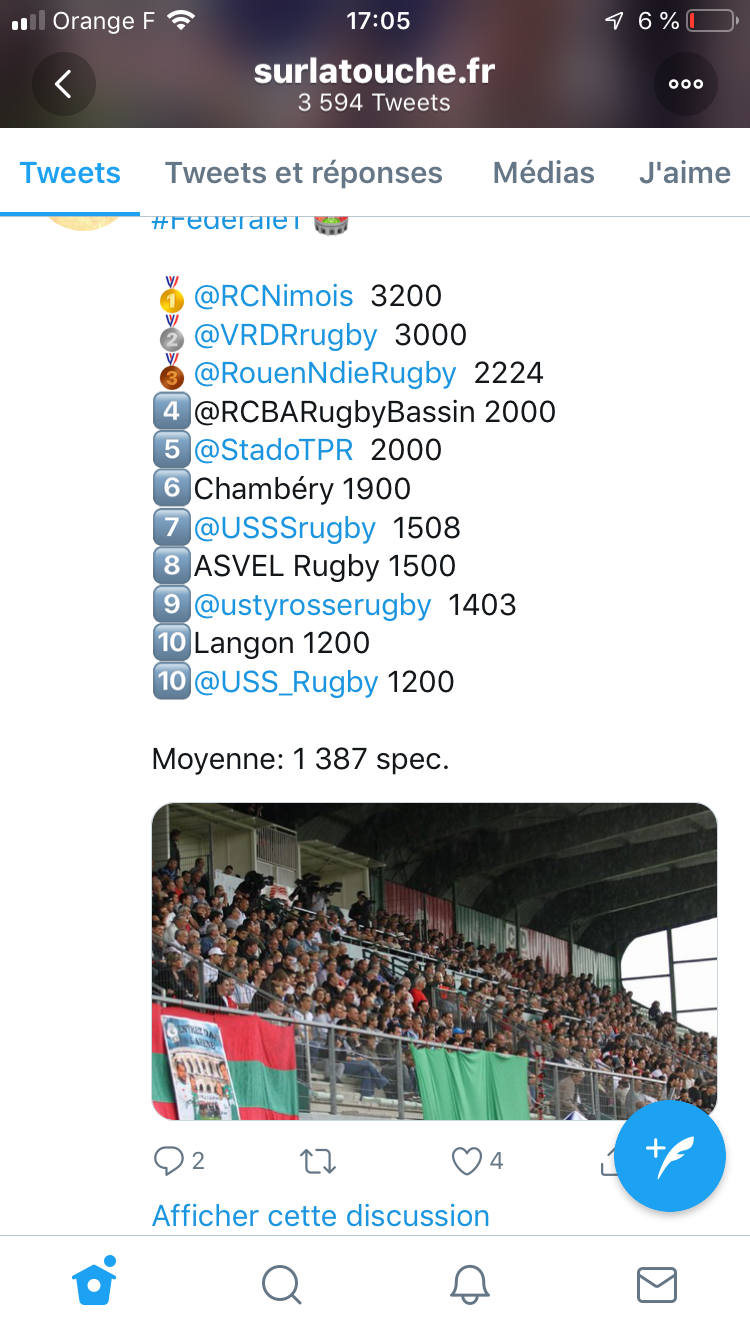Select the J'aime tab
Image resolution: width=750 pixels, height=1334 pixels.
[x=685, y=173]
